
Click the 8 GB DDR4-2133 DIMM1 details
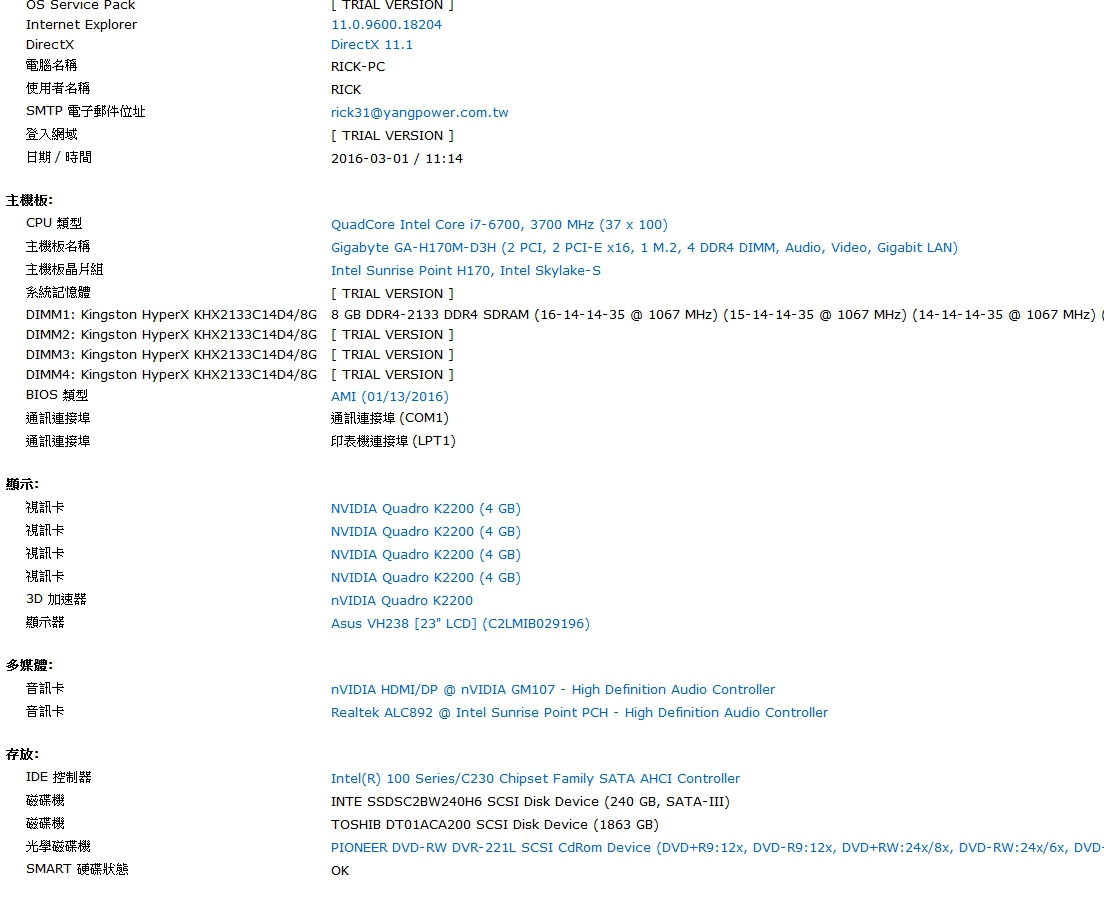[x=717, y=315]
